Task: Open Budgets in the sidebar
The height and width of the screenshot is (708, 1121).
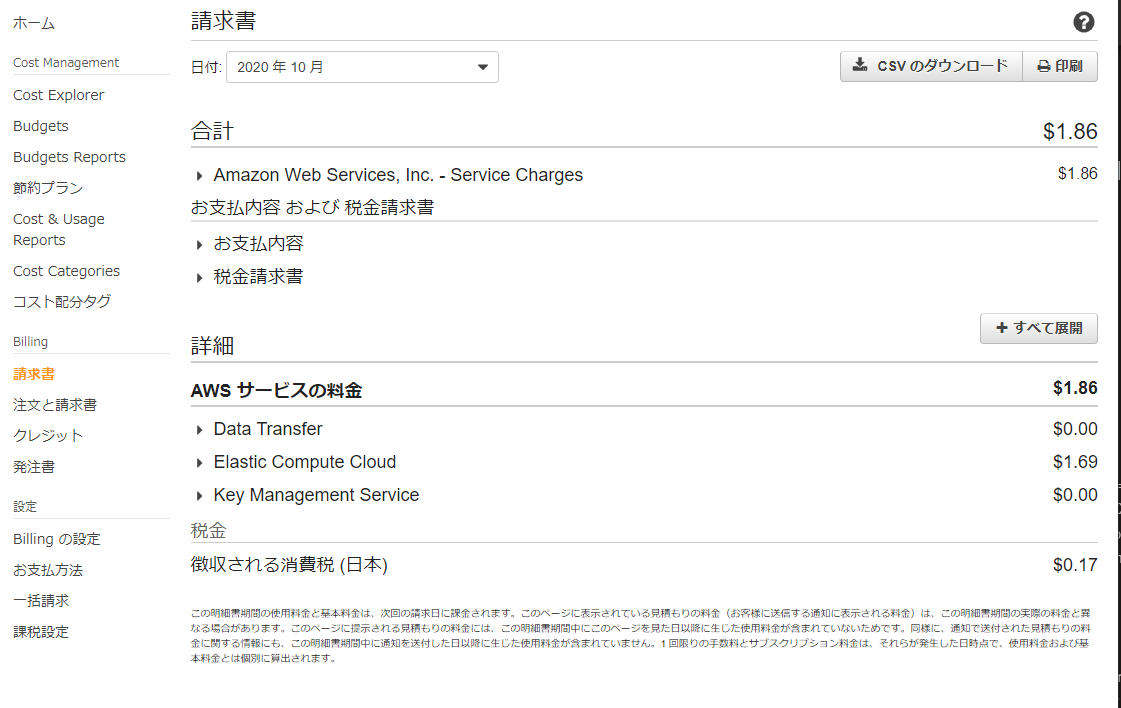Action: [41, 126]
